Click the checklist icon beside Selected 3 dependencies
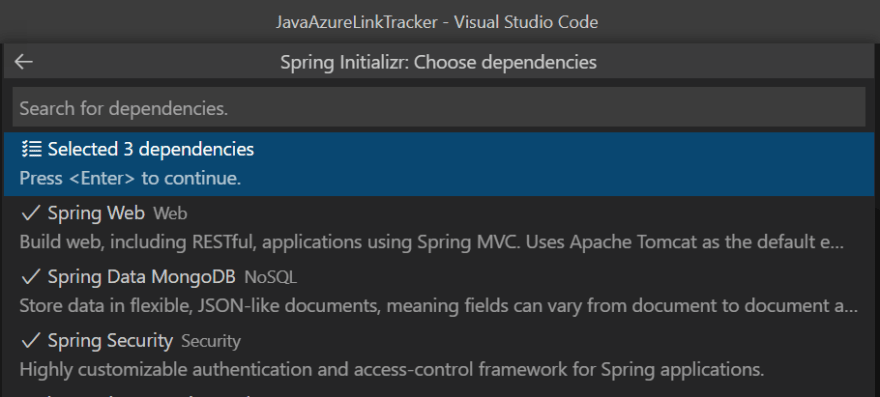880x397 pixels. click(31, 149)
